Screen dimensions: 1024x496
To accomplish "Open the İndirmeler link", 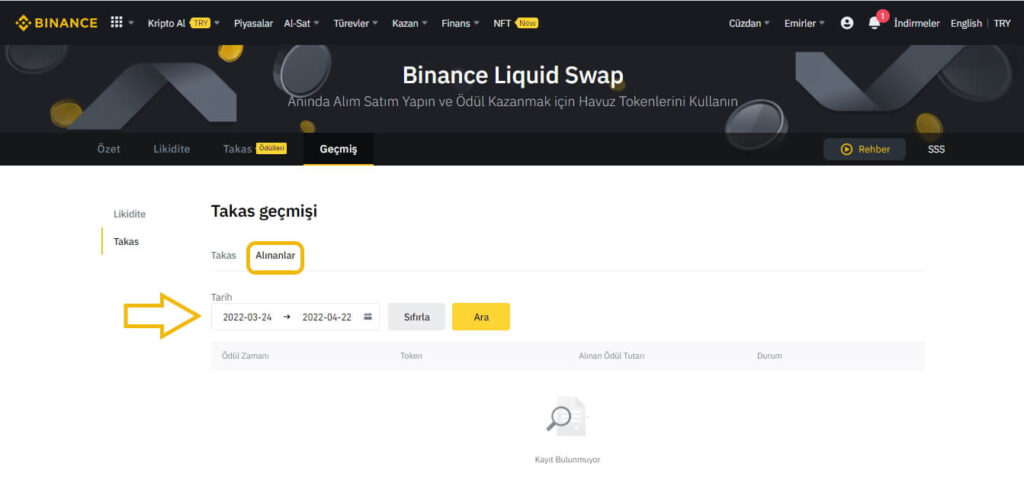I will [x=917, y=23].
